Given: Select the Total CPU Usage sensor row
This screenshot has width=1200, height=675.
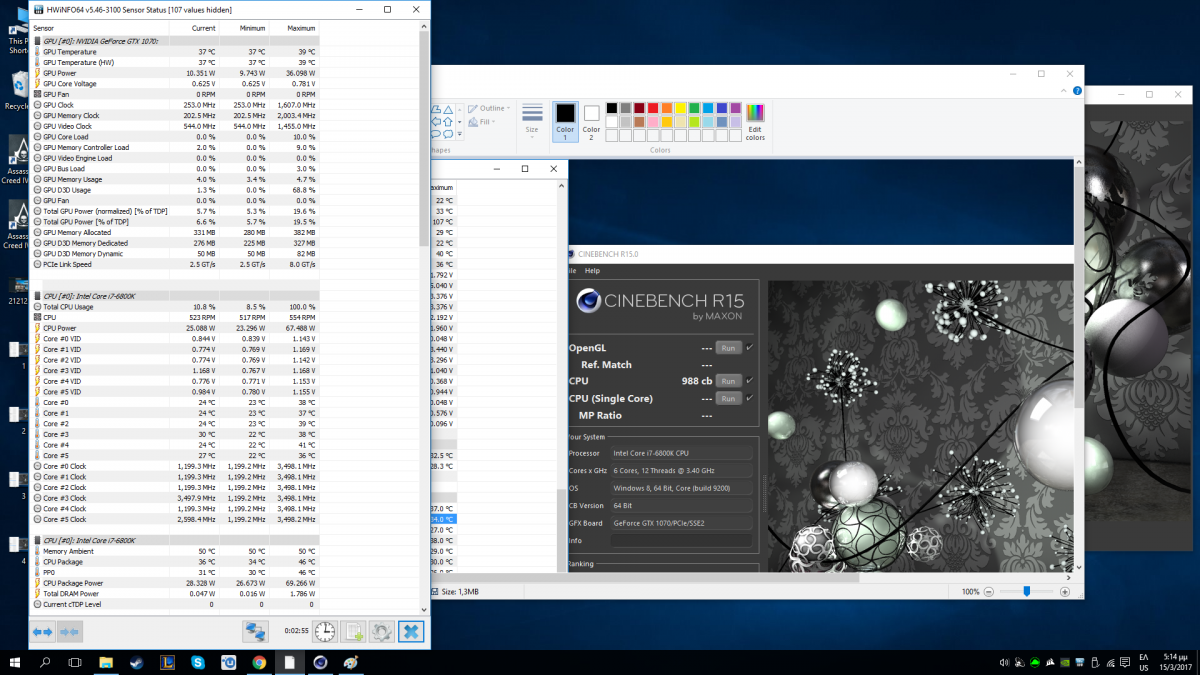Looking at the screenshot, I should (x=175, y=307).
